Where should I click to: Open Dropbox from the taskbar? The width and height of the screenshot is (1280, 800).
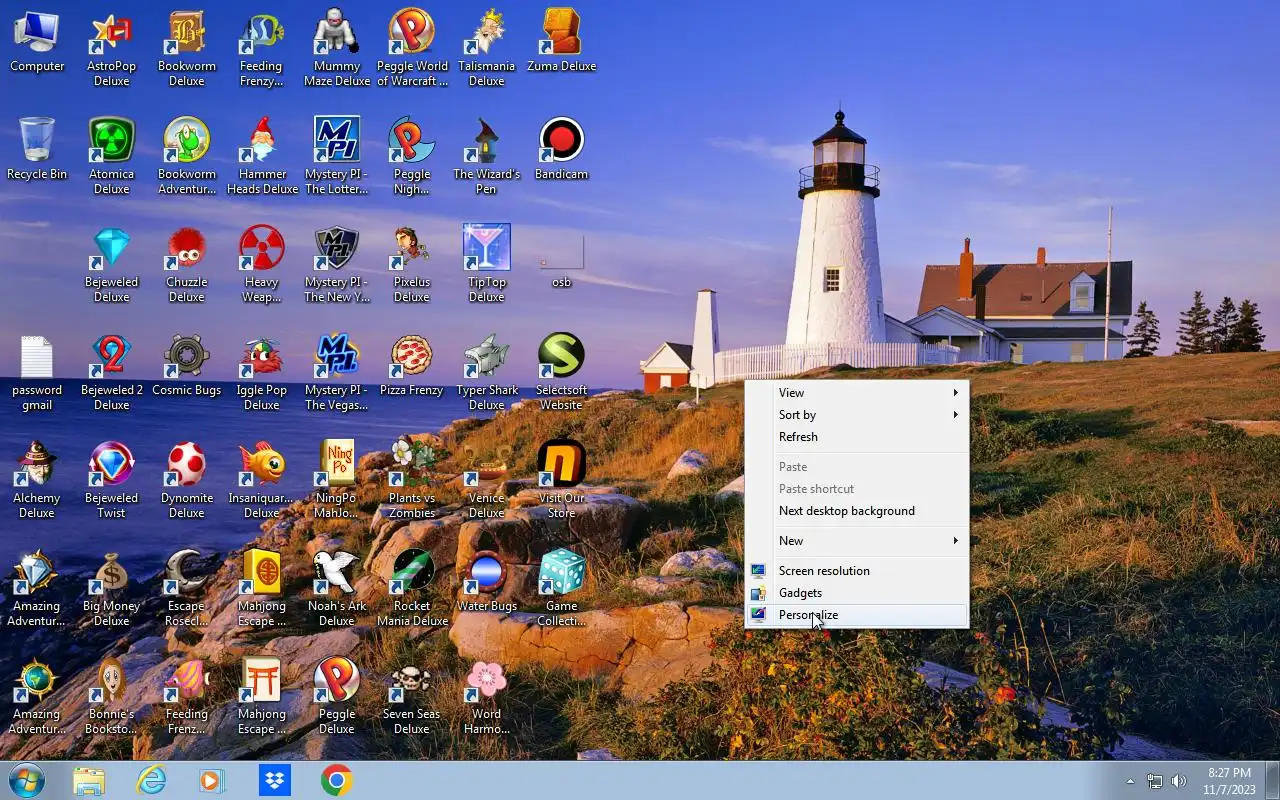(x=274, y=780)
